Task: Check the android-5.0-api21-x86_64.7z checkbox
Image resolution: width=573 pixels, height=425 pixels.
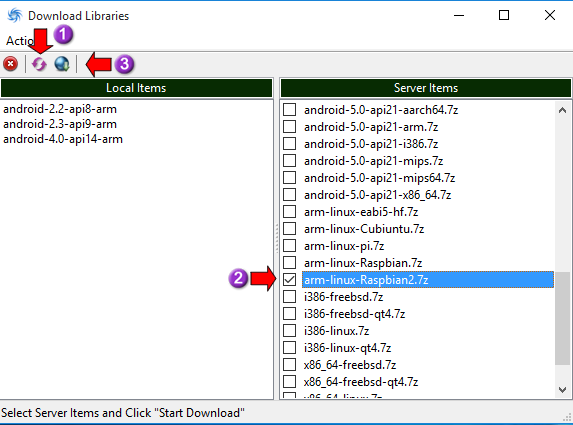Action: pos(289,195)
